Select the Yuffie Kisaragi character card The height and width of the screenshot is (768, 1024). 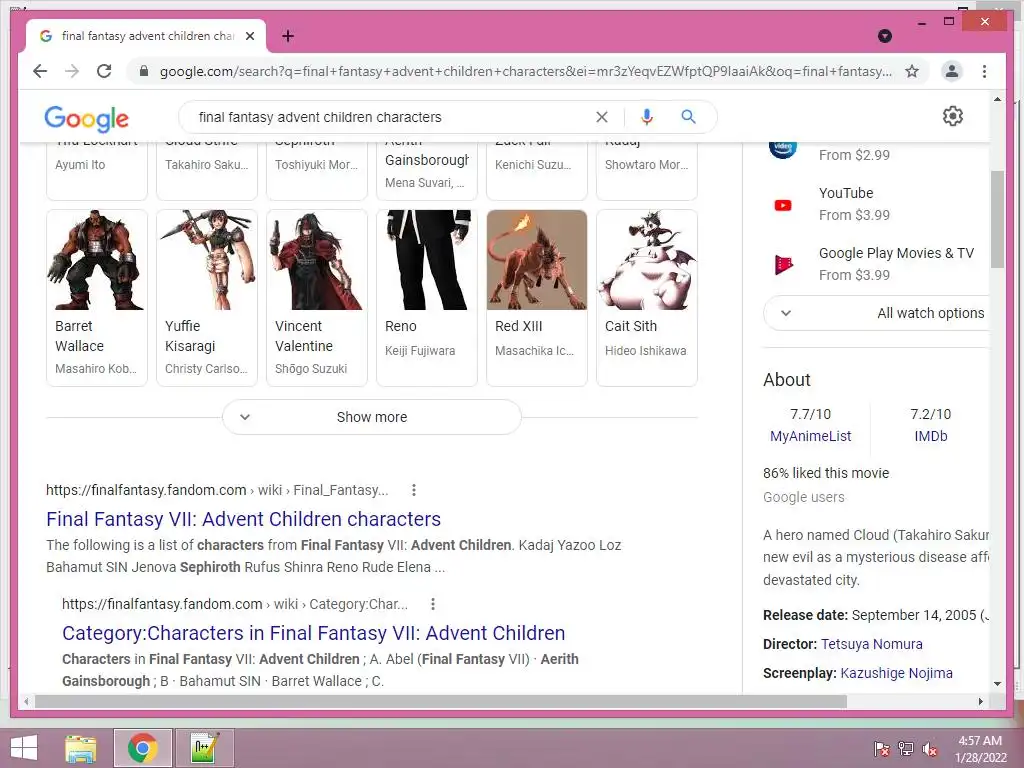pos(206,298)
